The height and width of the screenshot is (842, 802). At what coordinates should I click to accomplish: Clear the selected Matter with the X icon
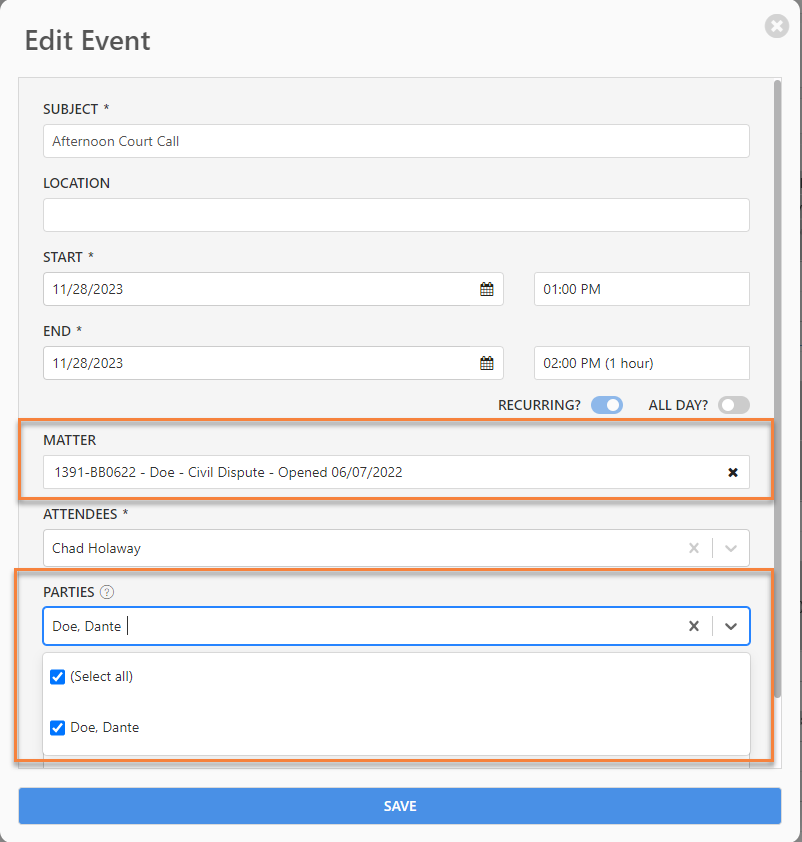(x=733, y=473)
